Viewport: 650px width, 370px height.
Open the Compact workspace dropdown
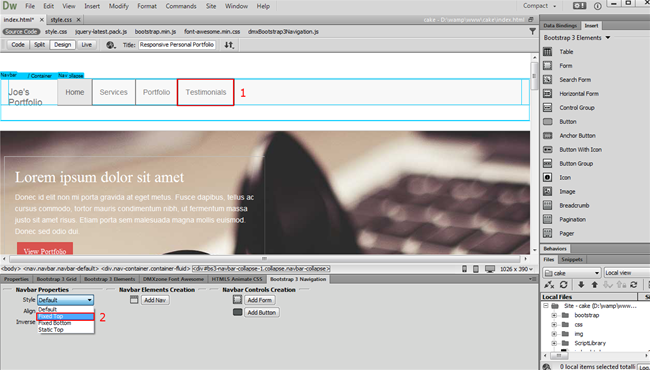point(539,6)
